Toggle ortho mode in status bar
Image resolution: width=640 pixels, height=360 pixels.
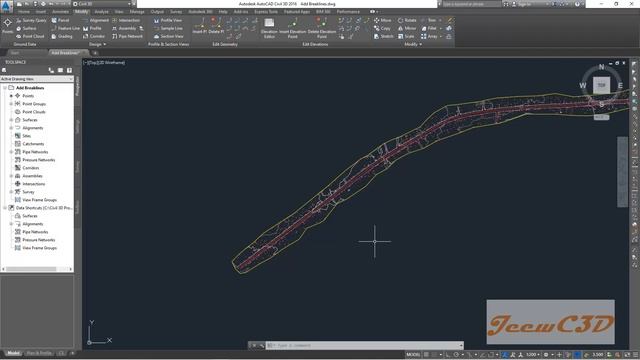pyautogui.click(x=449, y=355)
